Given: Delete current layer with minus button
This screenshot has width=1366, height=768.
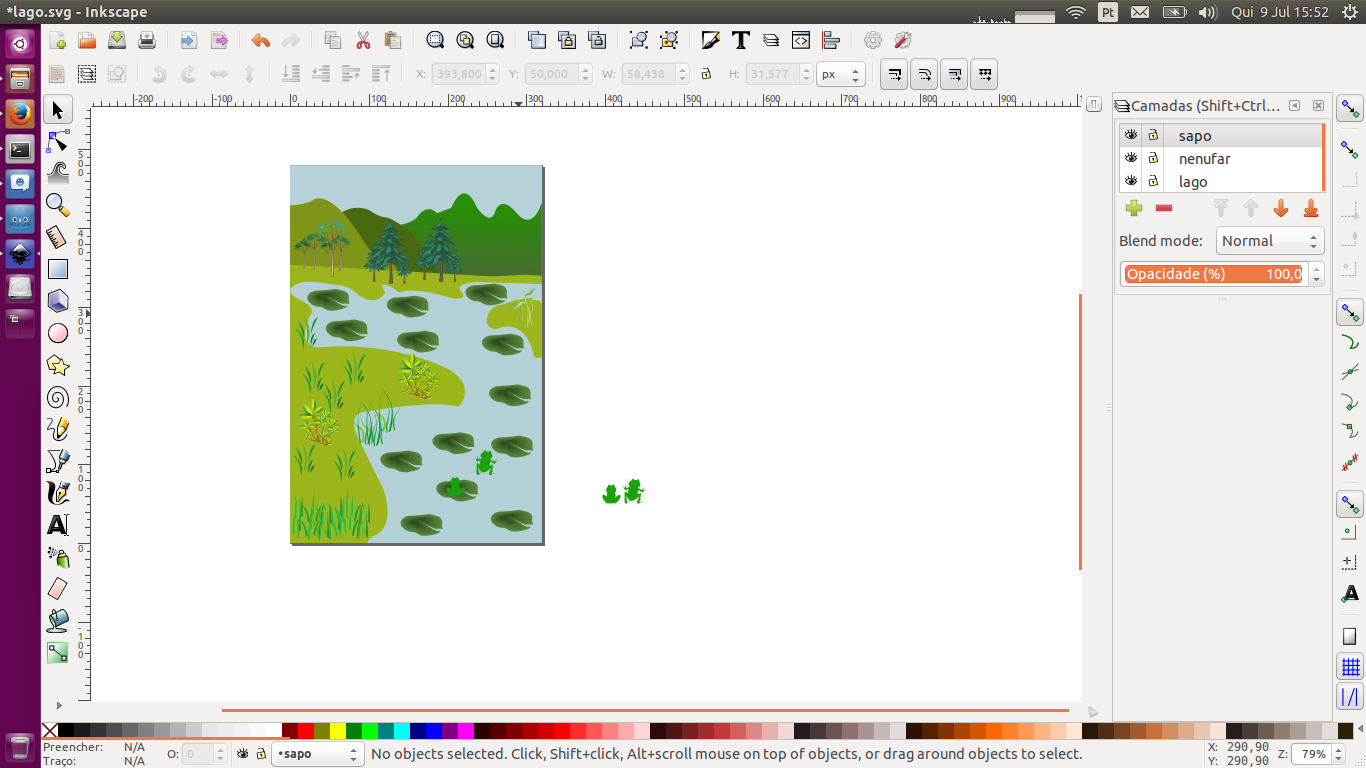Looking at the screenshot, I should pos(1164,208).
